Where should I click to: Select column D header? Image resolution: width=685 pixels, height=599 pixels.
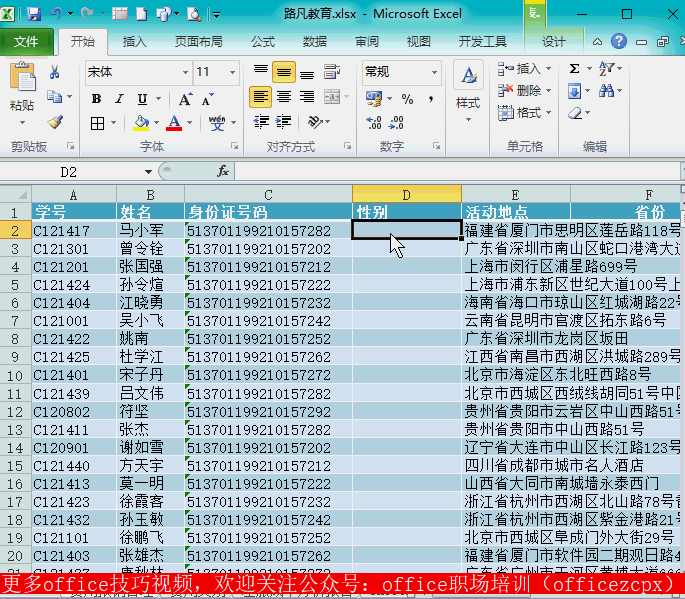click(x=406, y=194)
